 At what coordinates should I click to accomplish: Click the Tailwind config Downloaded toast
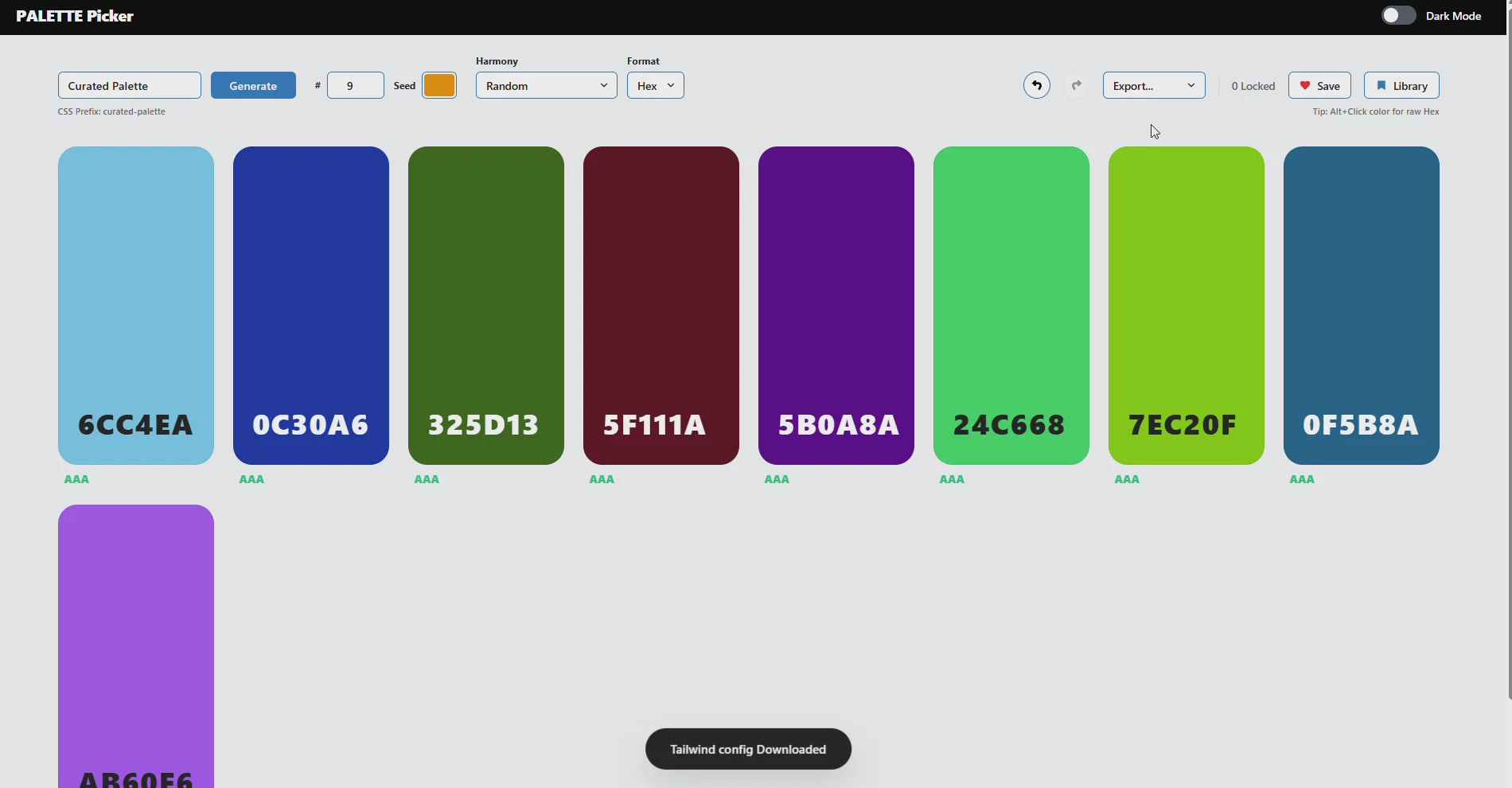(x=748, y=749)
